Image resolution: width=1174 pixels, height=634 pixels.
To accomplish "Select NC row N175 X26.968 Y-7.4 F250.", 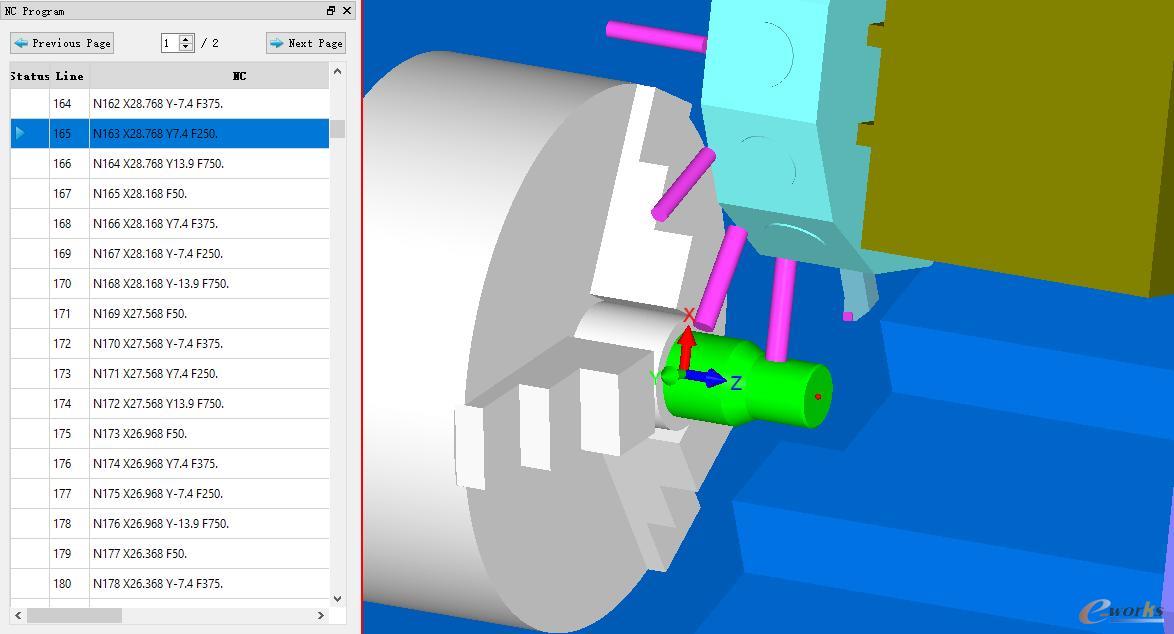I will coord(170,493).
